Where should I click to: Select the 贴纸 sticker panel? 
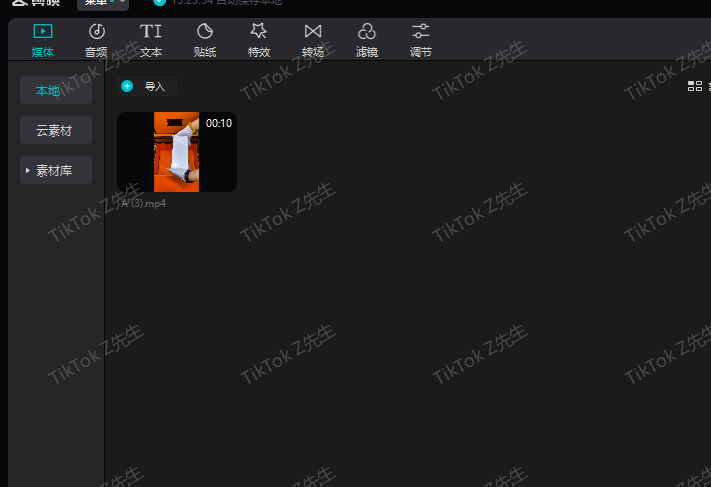click(205, 40)
